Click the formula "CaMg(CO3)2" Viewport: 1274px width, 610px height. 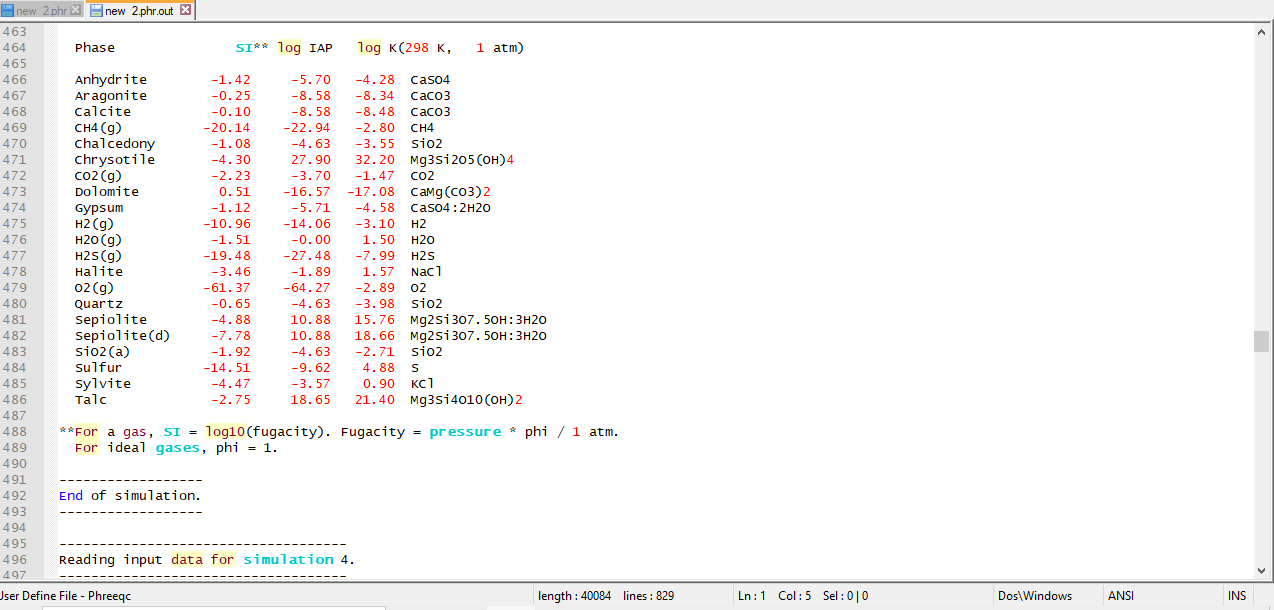[451, 192]
